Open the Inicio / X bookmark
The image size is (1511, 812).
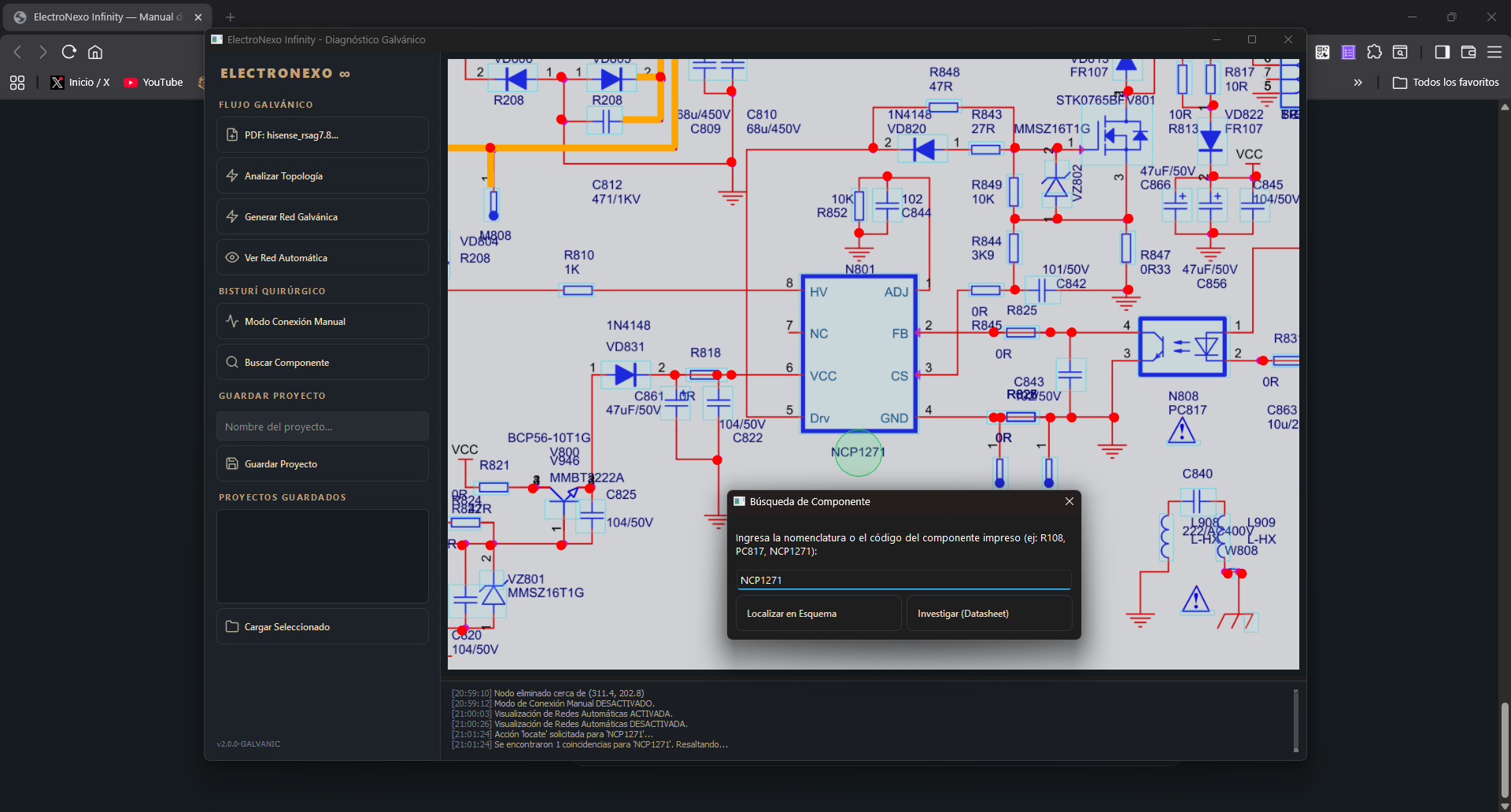(x=80, y=83)
